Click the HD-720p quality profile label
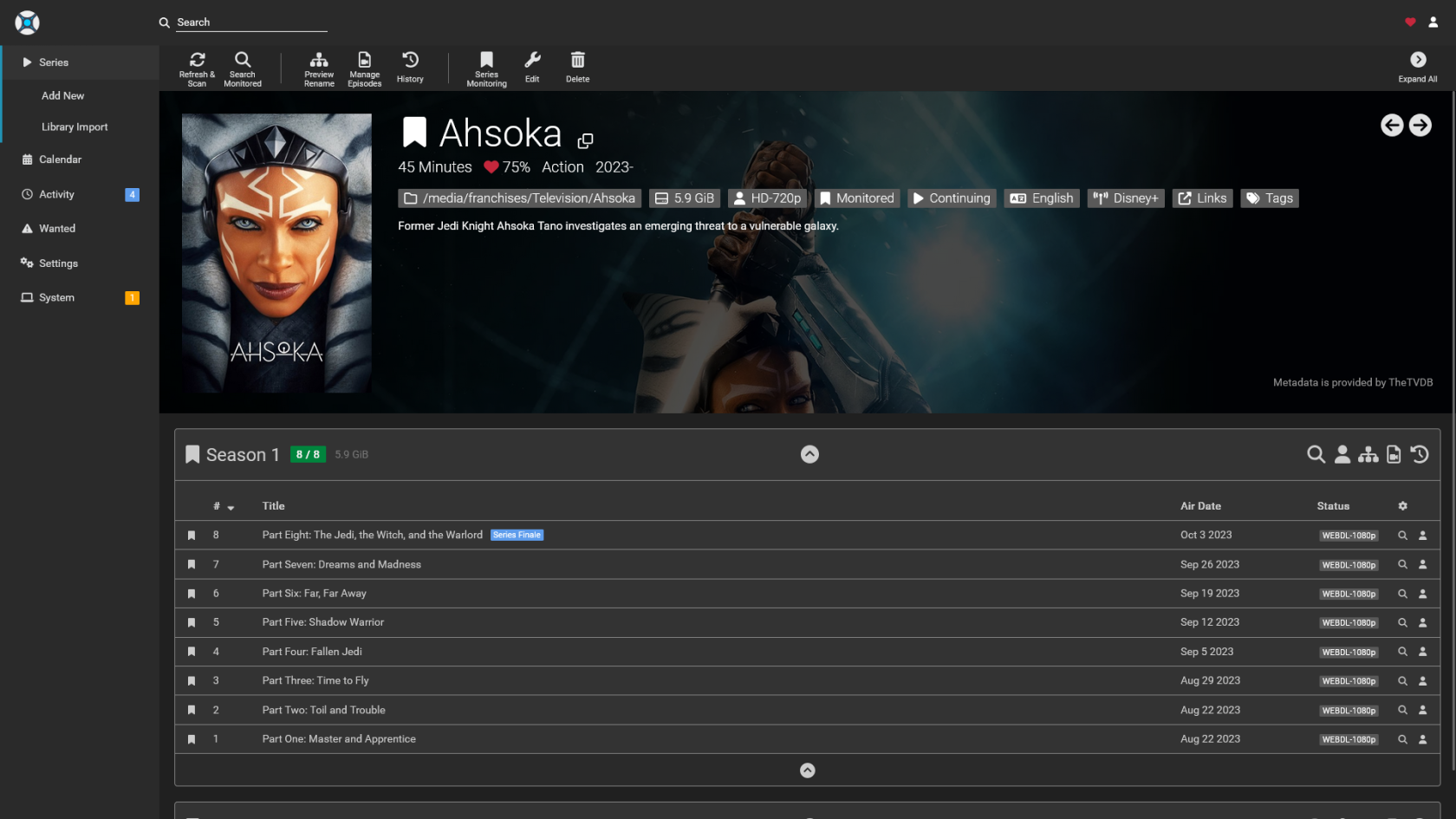Screen dimensions: 1456x819 pos(768,198)
